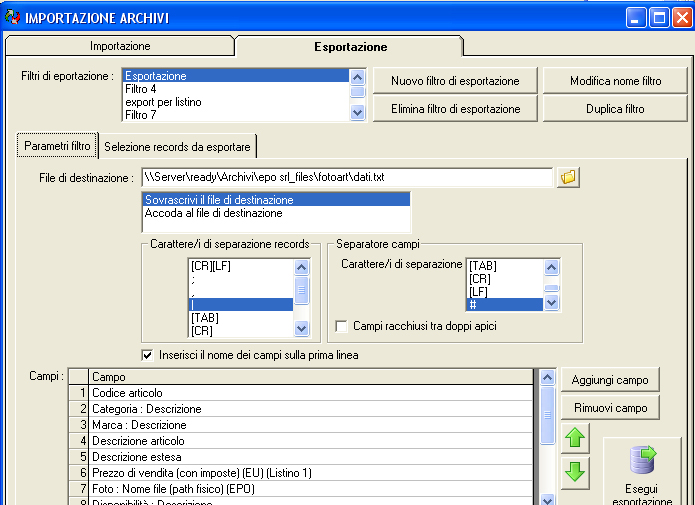Select export per listino filter
The width and height of the screenshot is (695, 505).
pos(236,102)
